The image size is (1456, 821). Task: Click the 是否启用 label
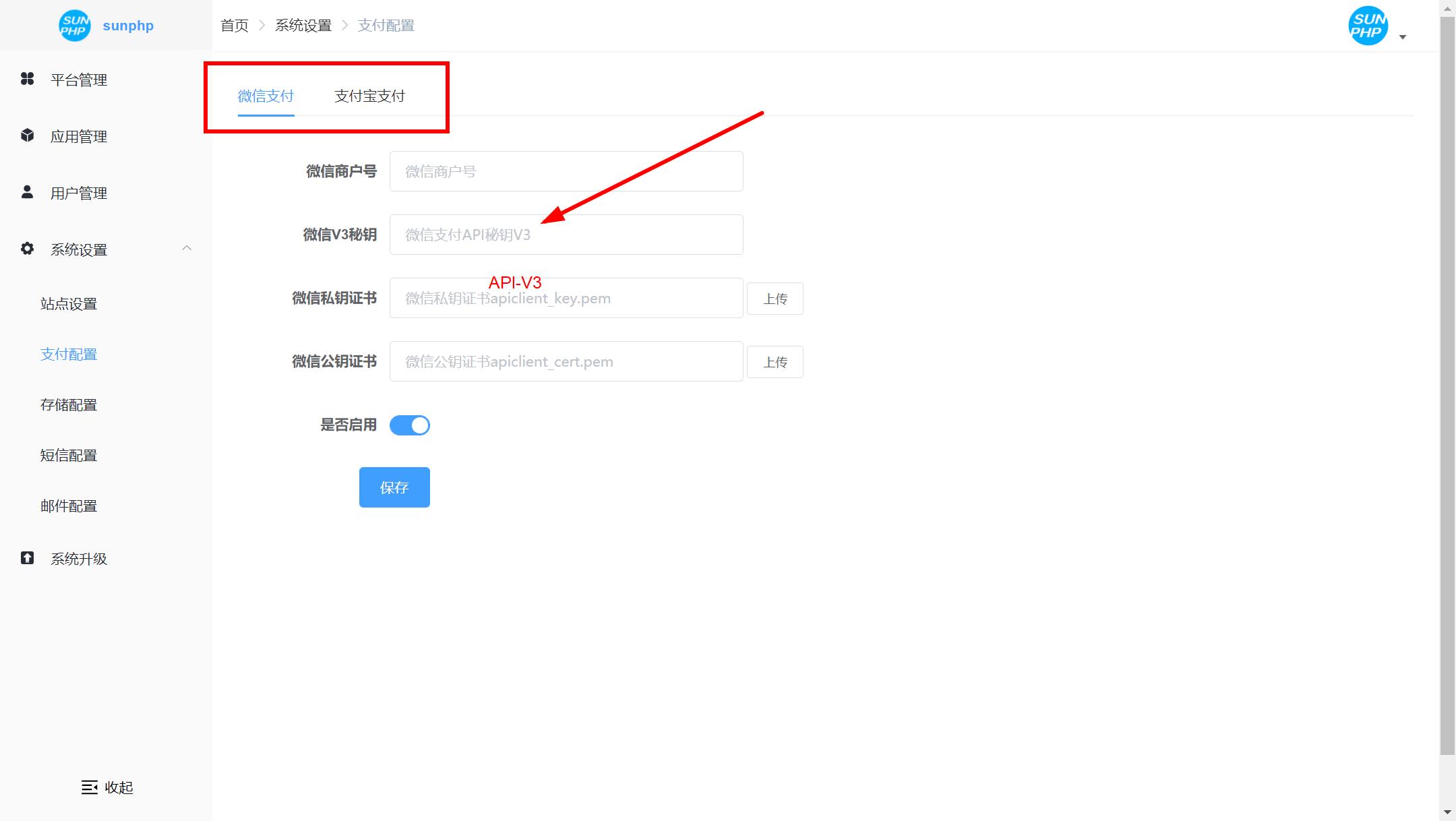[348, 425]
